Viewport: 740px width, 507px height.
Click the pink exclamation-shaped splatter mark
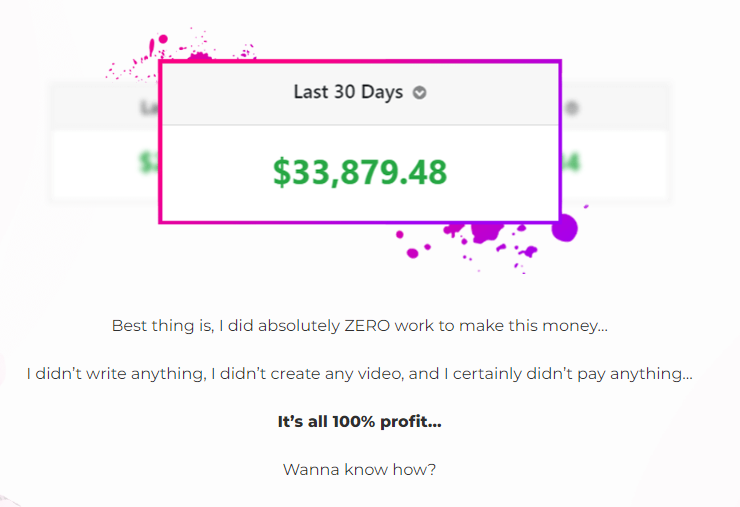pyautogui.click(x=151, y=48)
